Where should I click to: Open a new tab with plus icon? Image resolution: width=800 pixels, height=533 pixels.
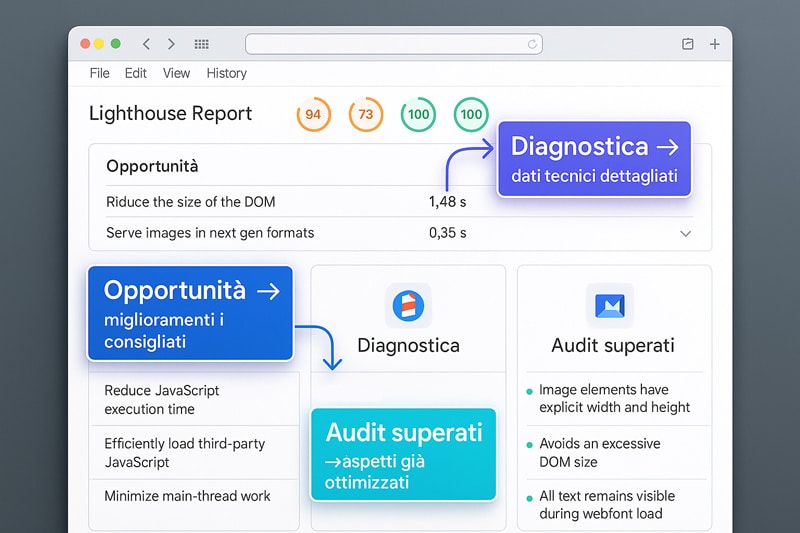click(715, 44)
